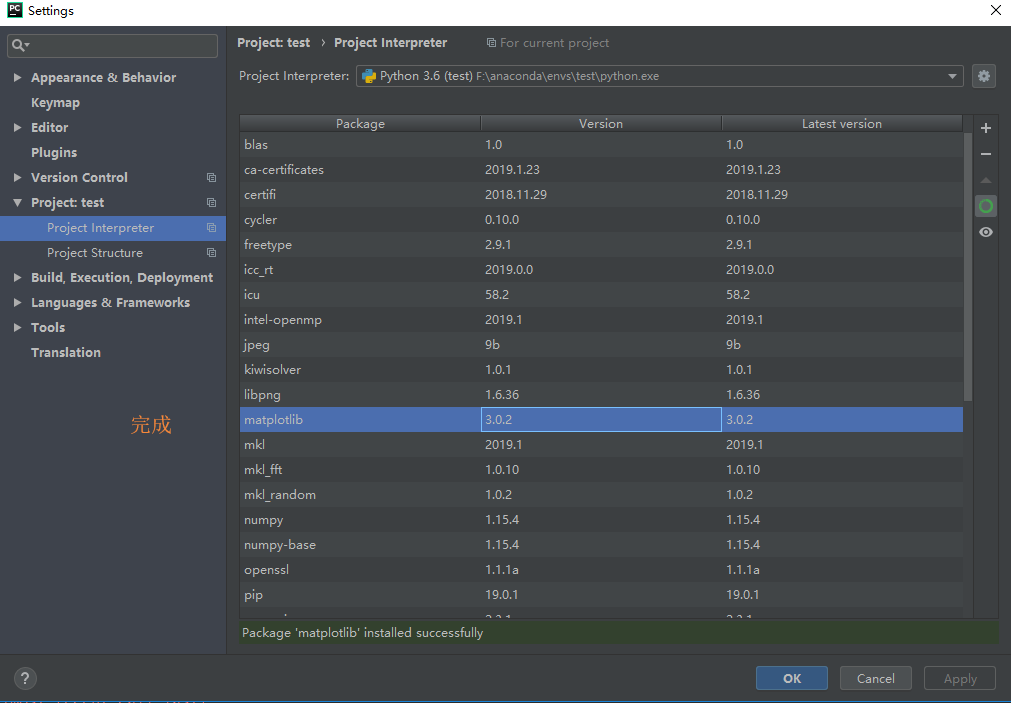Expand the Version Control section arrow
The image size is (1011, 703).
coord(17,177)
